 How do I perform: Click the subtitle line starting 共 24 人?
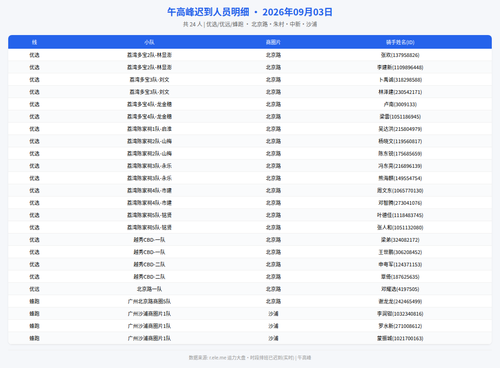click(250, 24)
